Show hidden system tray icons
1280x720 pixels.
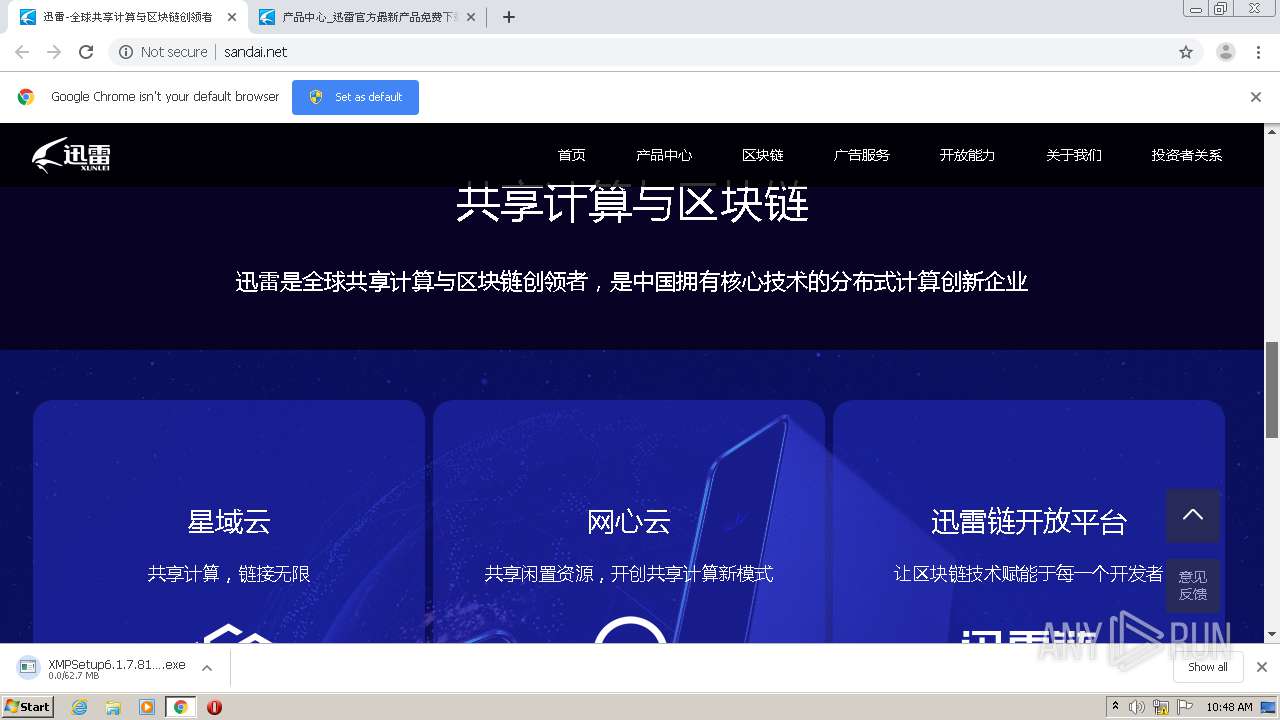click(1115, 706)
